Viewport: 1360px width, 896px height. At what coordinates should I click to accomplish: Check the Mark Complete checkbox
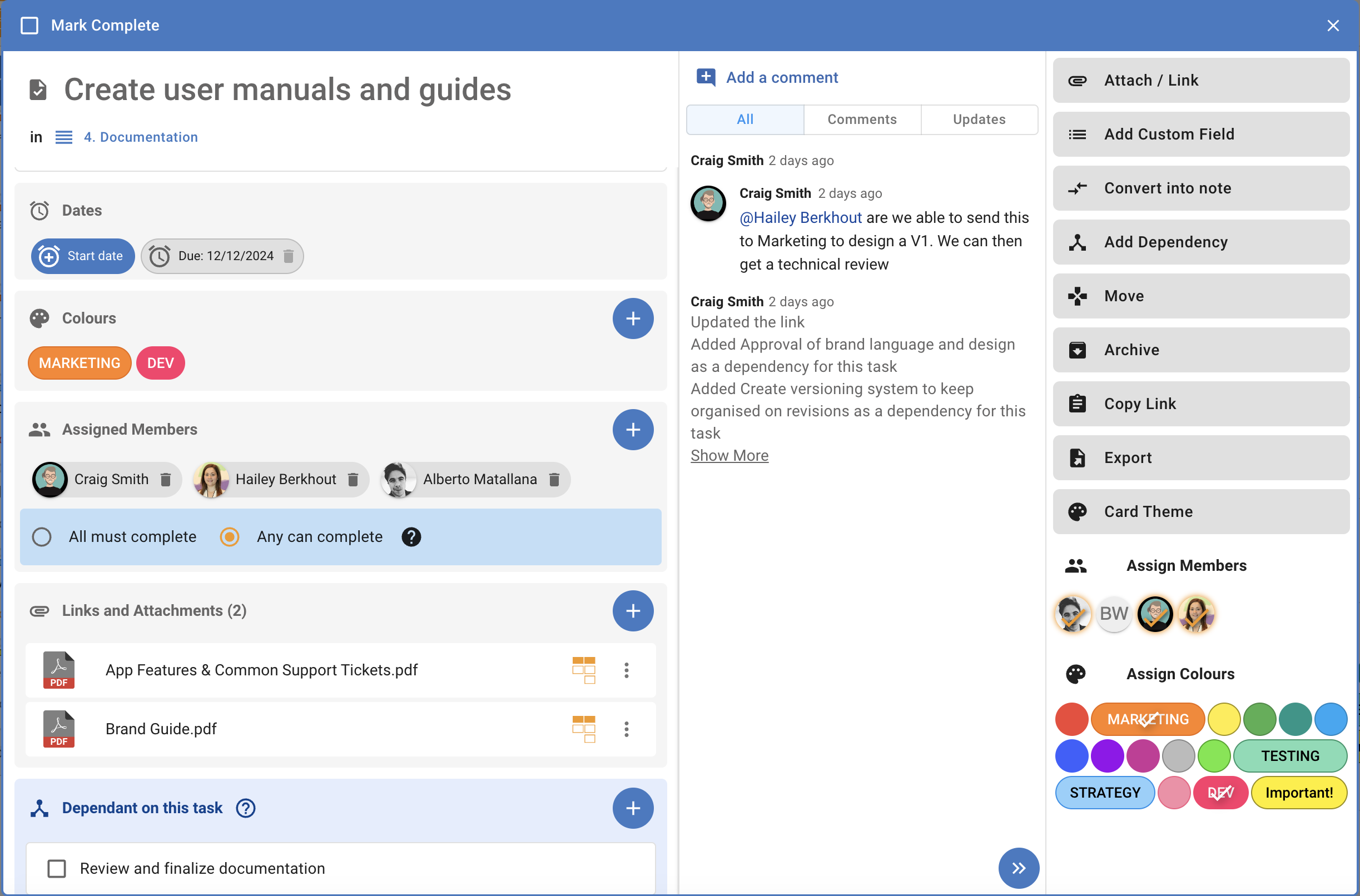pos(29,26)
